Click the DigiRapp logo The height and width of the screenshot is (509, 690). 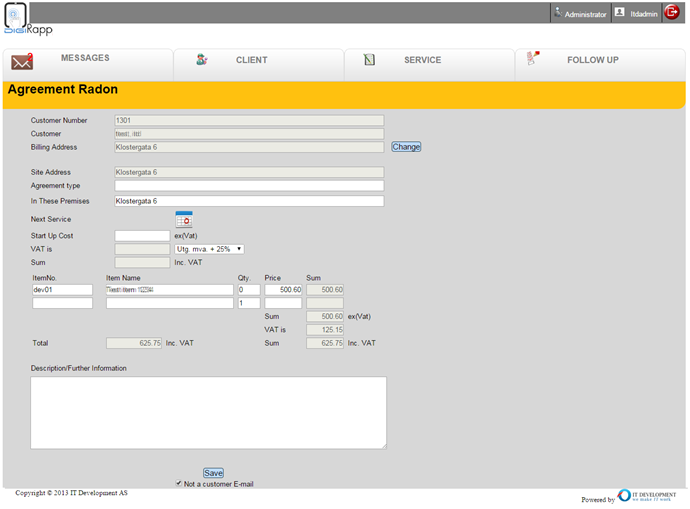click(26, 18)
